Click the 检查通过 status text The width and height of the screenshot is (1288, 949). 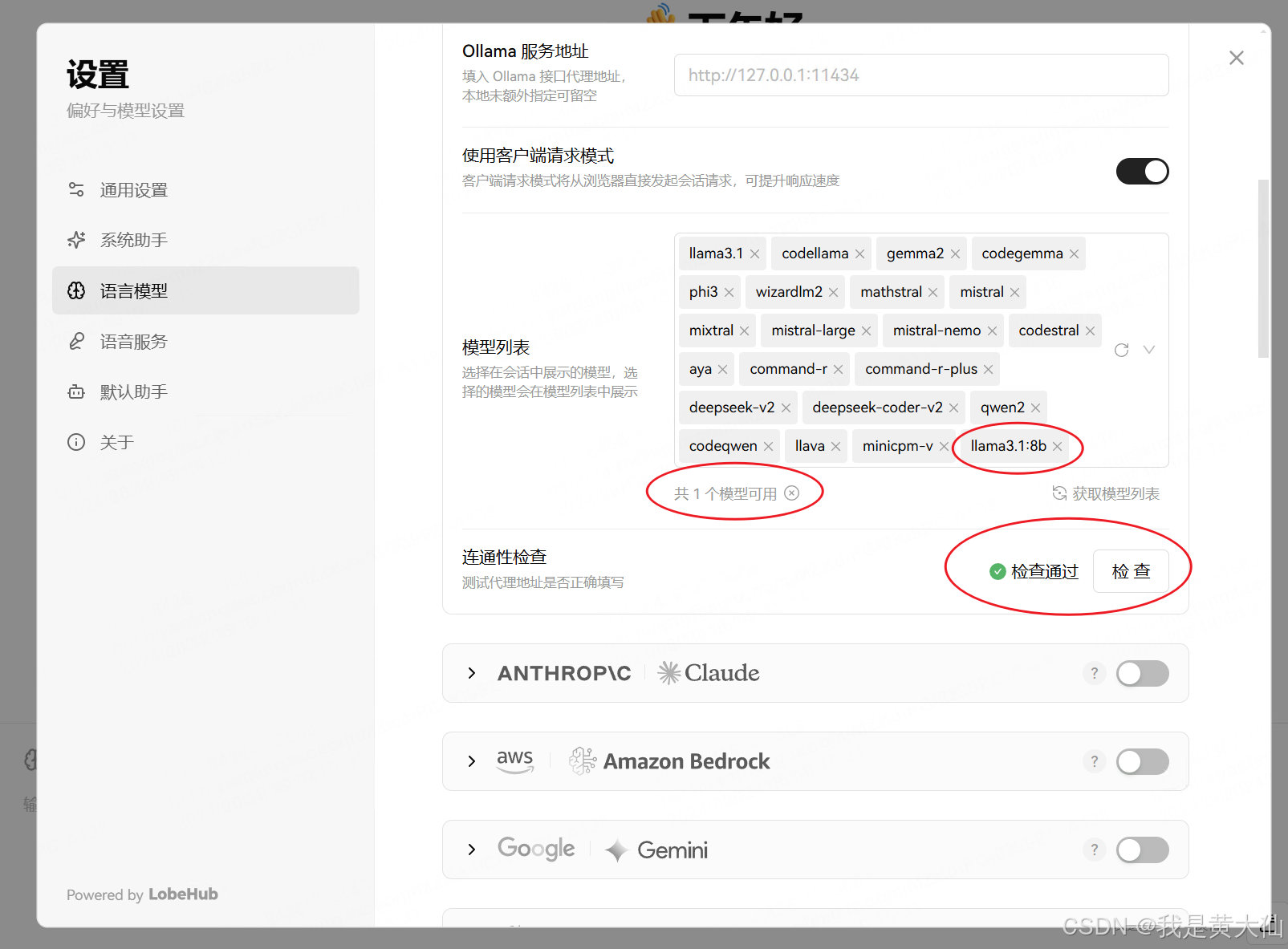1045,571
